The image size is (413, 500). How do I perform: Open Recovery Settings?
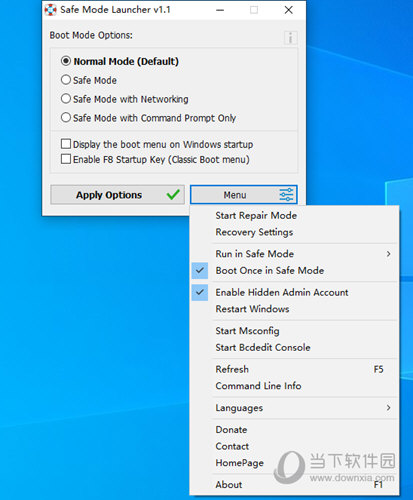coord(254,232)
